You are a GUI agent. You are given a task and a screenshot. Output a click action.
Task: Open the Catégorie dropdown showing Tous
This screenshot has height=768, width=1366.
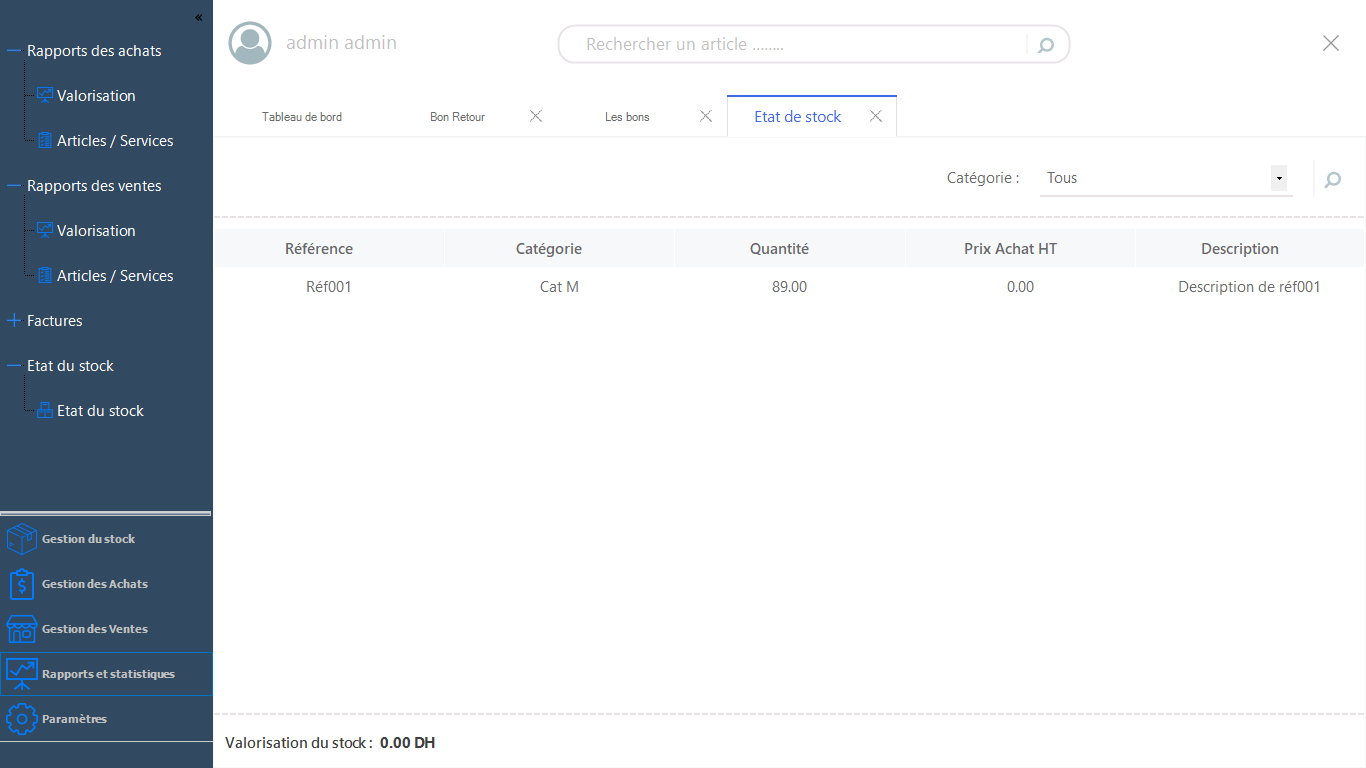(x=1278, y=178)
